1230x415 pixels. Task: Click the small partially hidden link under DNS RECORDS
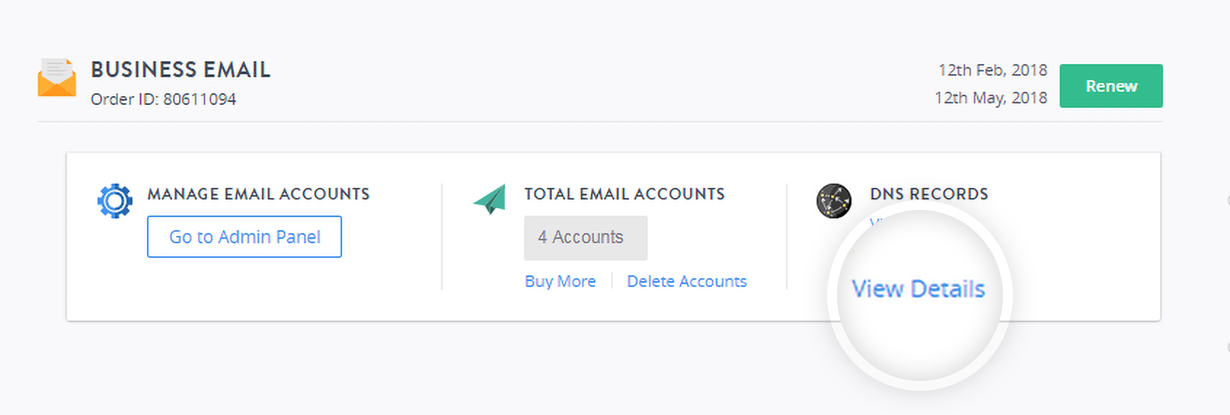(x=876, y=222)
